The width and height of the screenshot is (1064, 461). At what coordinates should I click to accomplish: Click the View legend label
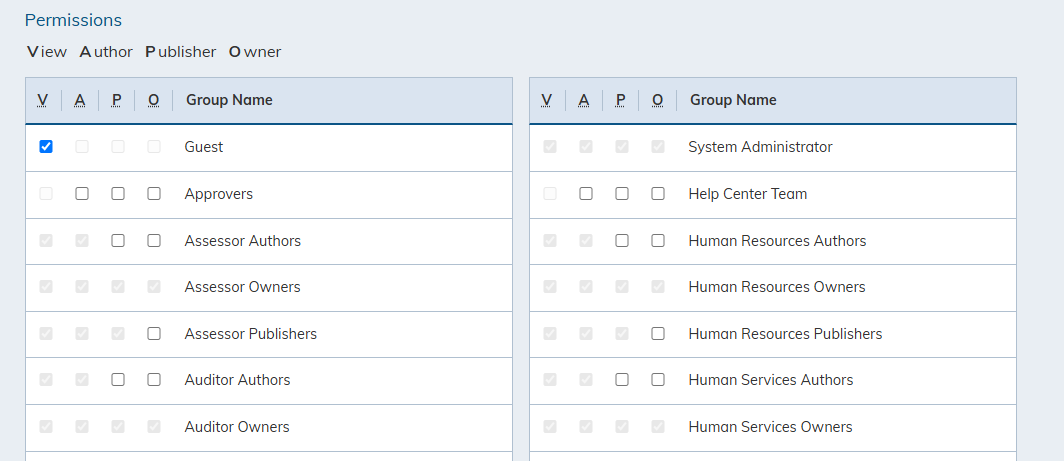coord(47,52)
